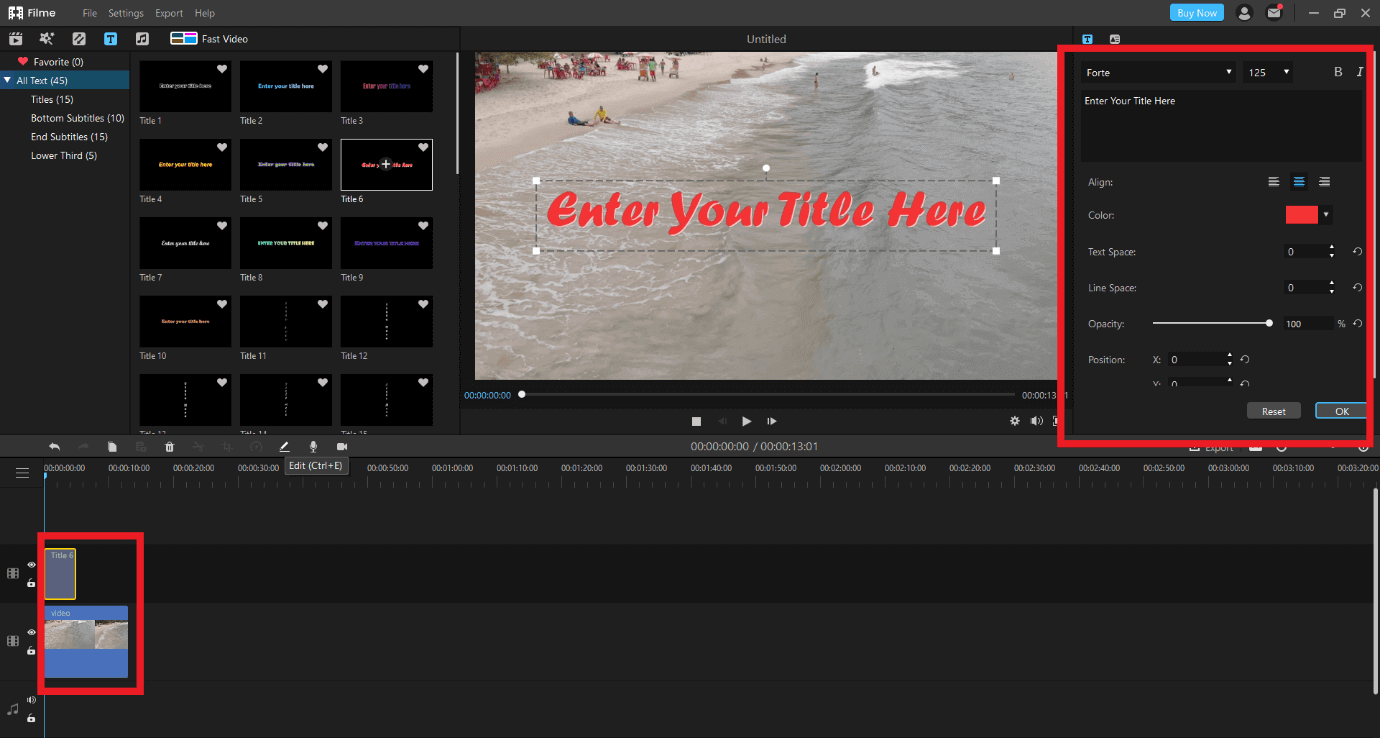
Task: Select End Subtitles (15) category
Action: pyautogui.click(x=69, y=136)
